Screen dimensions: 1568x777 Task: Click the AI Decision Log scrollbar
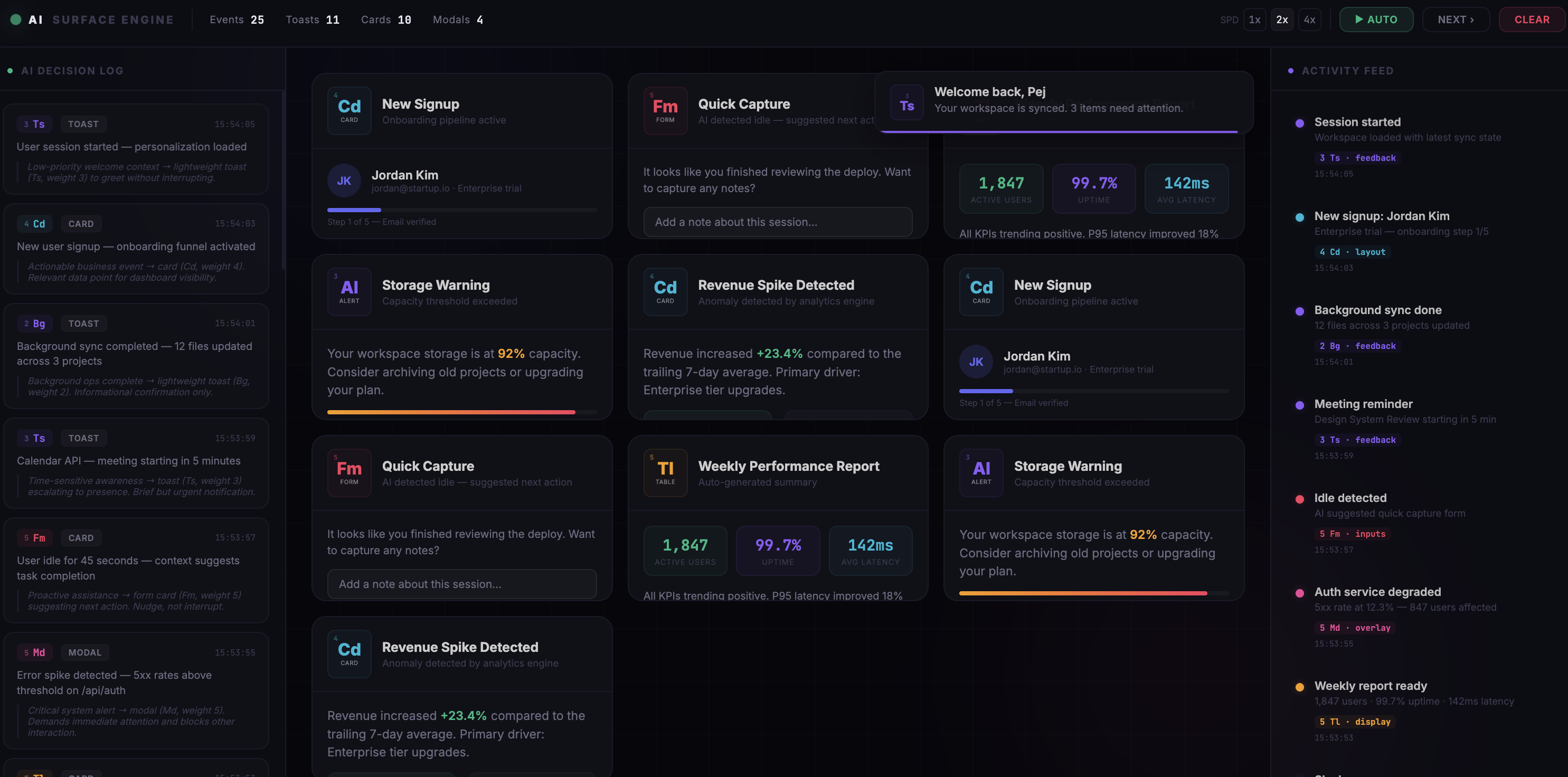click(x=283, y=180)
